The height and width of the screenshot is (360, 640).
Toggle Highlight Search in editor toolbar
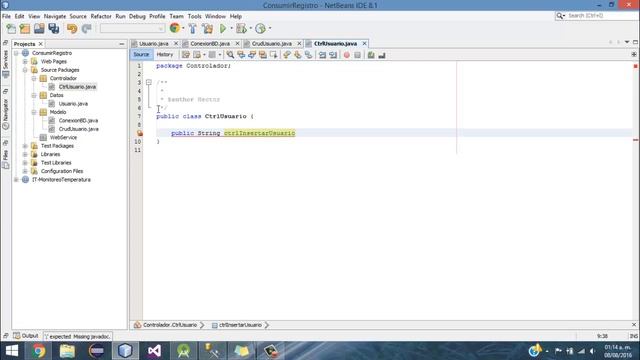[262, 55]
